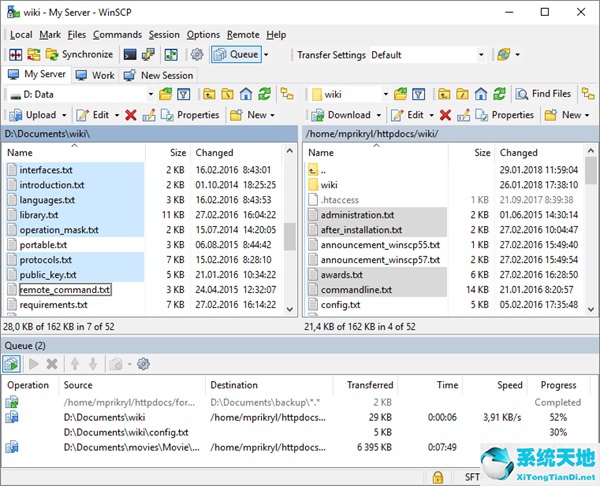Image resolution: width=600 pixels, height=486 pixels.
Task: Open the Commands menu
Action: point(117,35)
